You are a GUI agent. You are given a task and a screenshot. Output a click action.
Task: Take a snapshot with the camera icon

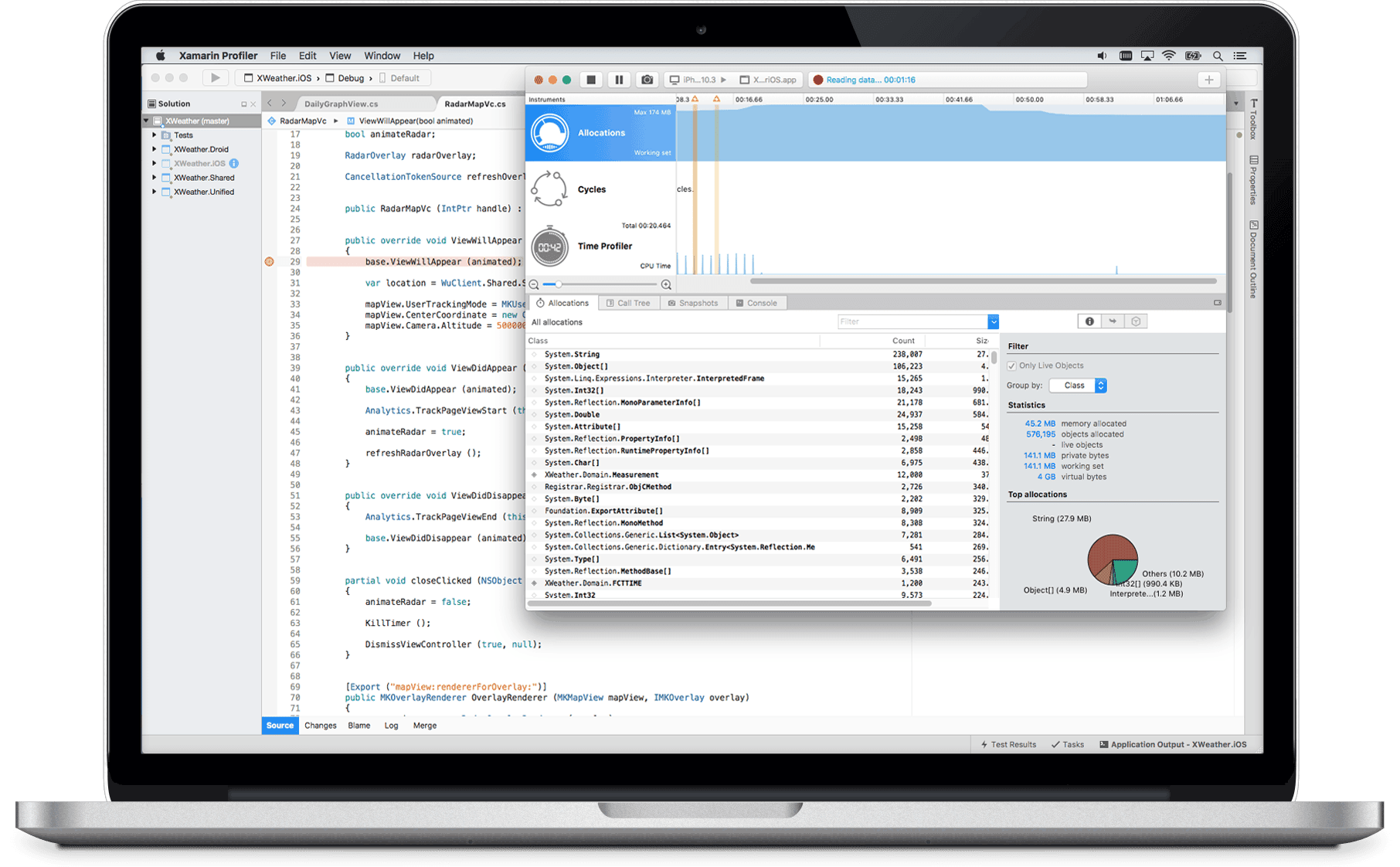(647, 80)
